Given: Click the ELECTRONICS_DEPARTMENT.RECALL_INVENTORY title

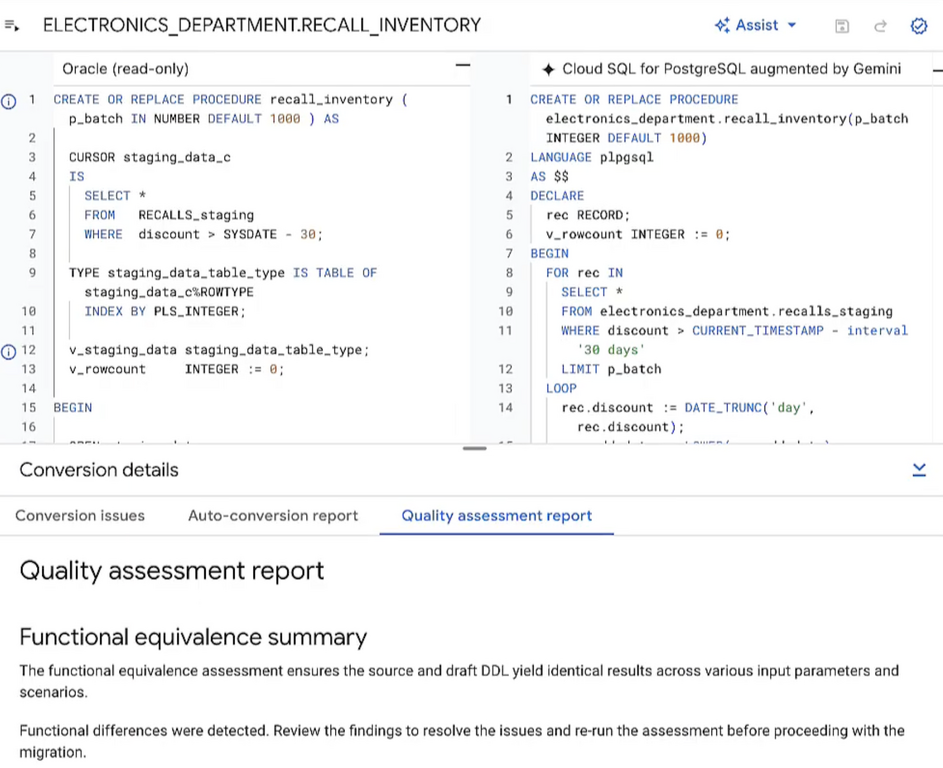Looking at the screenshot, I should coord(262,25).
